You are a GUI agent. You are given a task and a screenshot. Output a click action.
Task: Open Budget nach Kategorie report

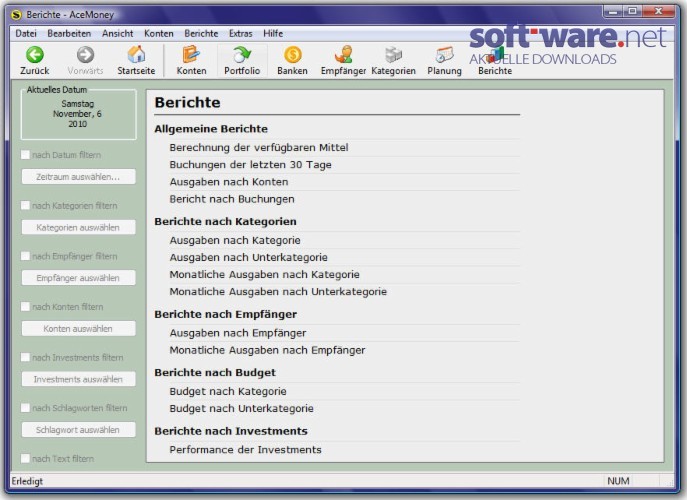coord(228,391)
